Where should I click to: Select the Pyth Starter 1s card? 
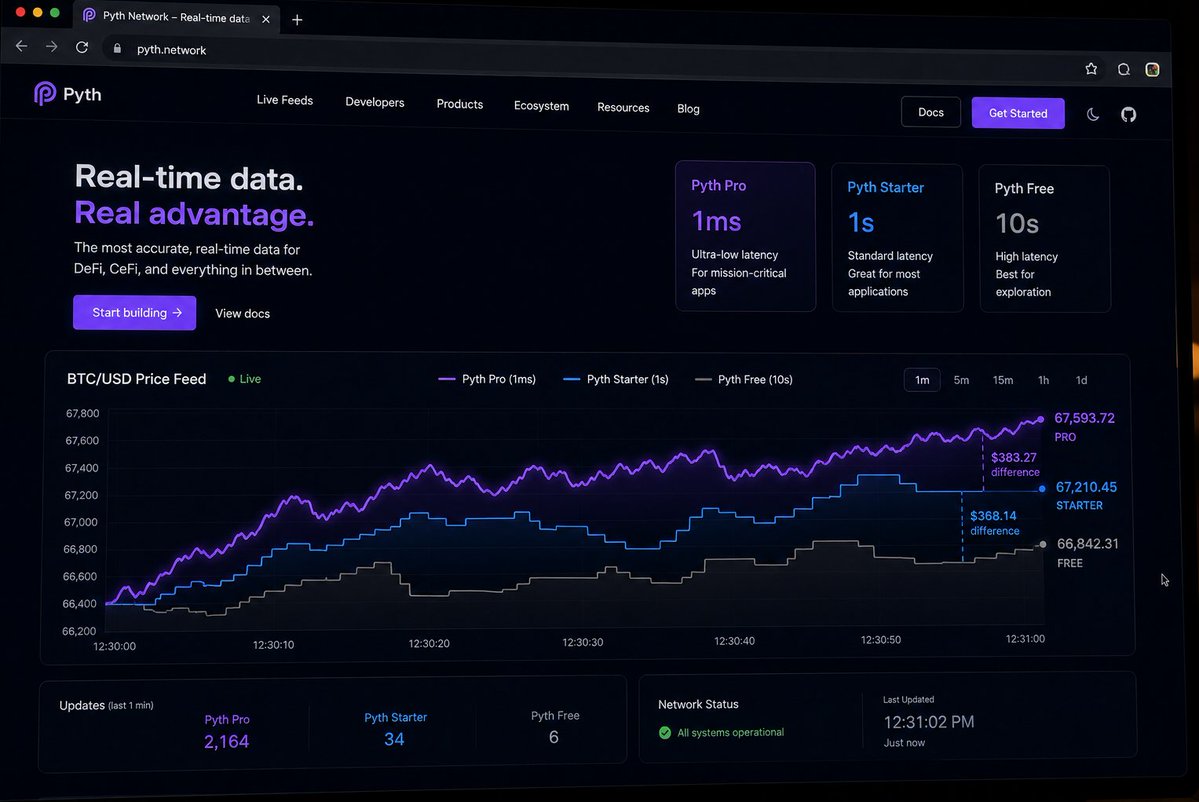pos(898,238)
